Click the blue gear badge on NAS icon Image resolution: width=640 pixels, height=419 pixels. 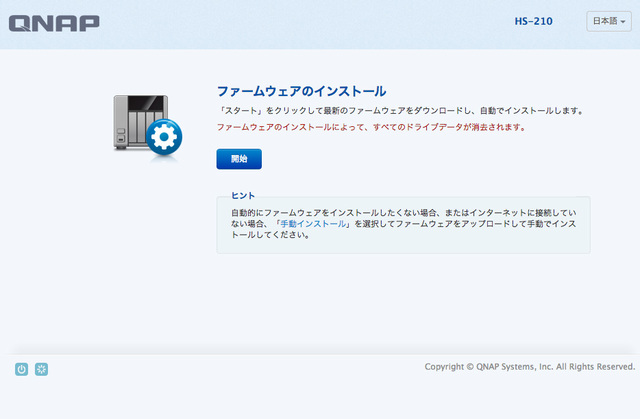pos(163,138)
